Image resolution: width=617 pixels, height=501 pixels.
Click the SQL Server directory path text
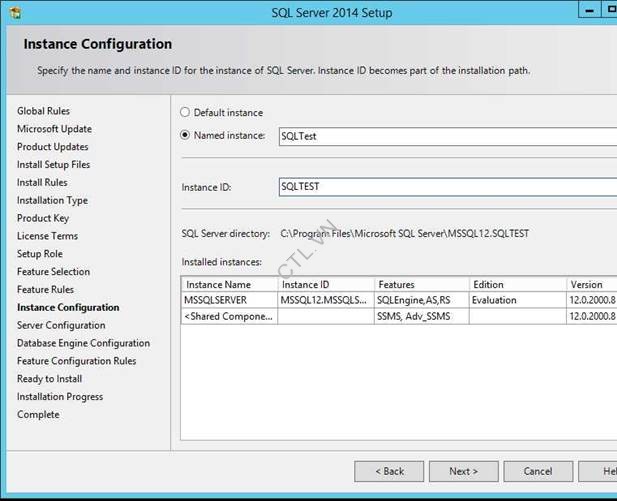click(x=405, y=233)
